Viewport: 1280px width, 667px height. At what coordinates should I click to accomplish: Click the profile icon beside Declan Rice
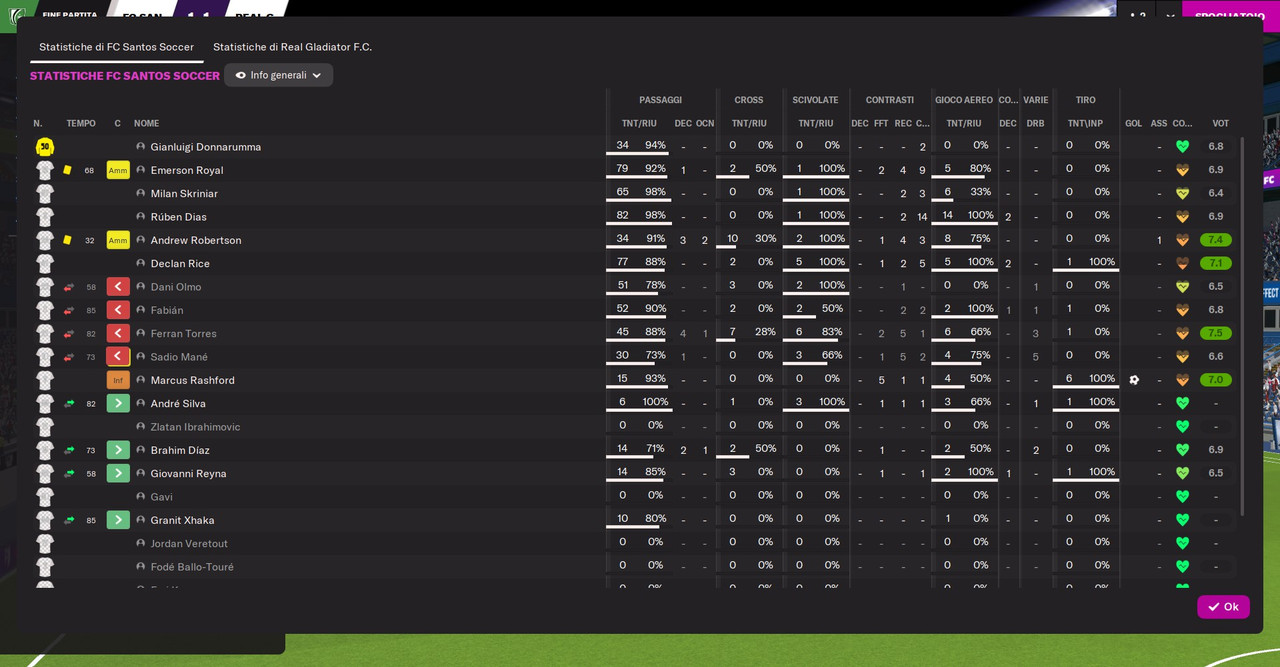[141, 264]
